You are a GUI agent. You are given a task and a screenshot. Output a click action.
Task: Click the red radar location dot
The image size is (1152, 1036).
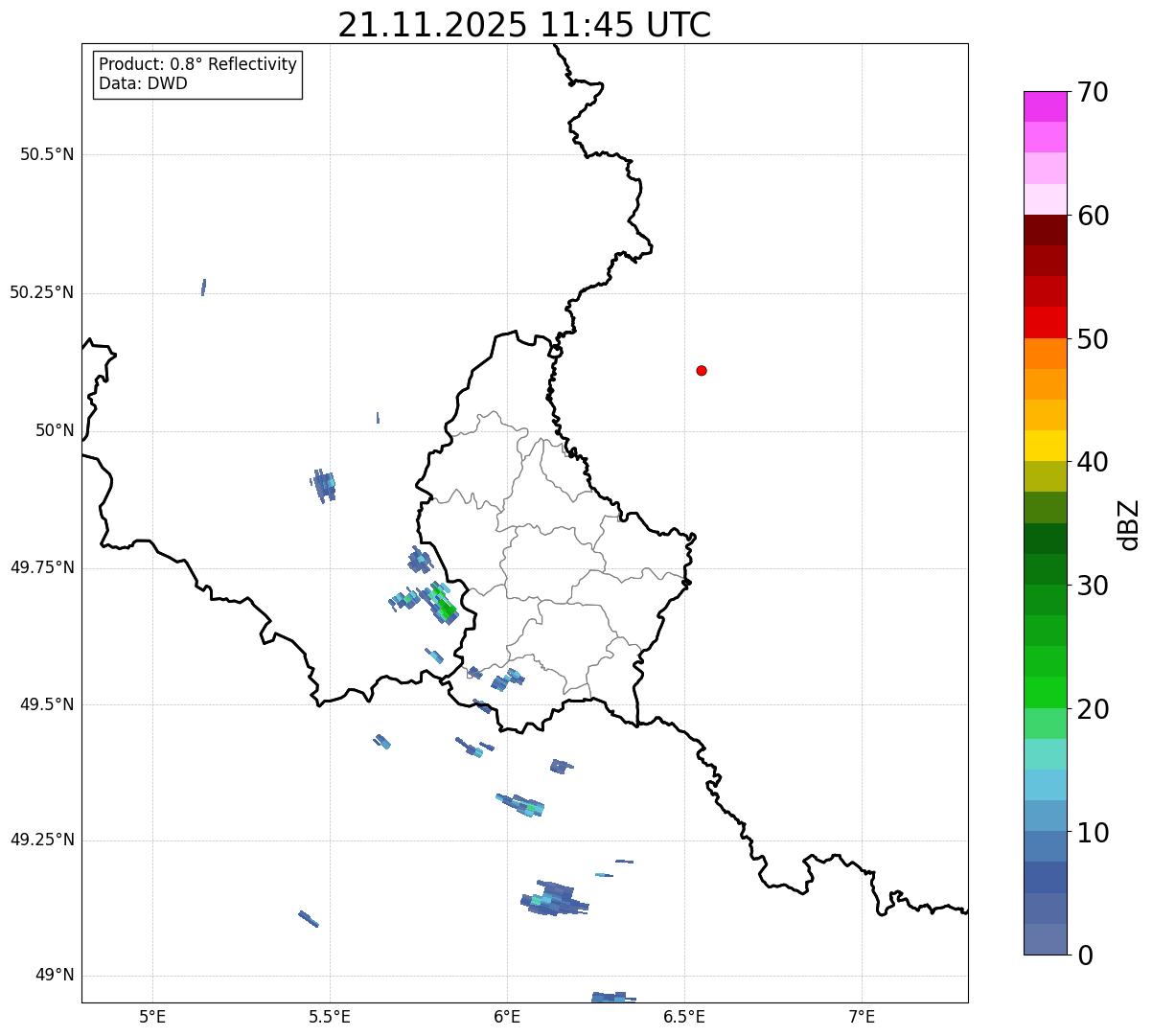point(702,370)
